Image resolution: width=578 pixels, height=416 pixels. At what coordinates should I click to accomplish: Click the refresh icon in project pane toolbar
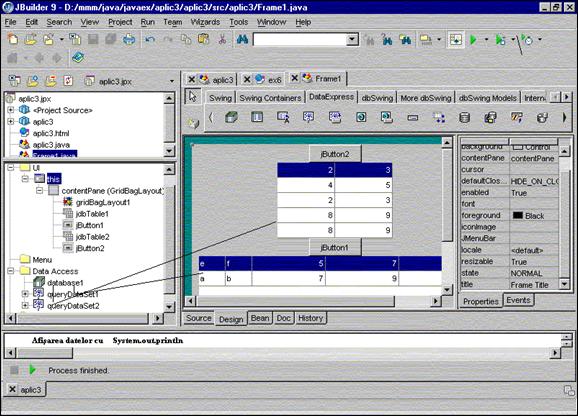tap(68, 80)
